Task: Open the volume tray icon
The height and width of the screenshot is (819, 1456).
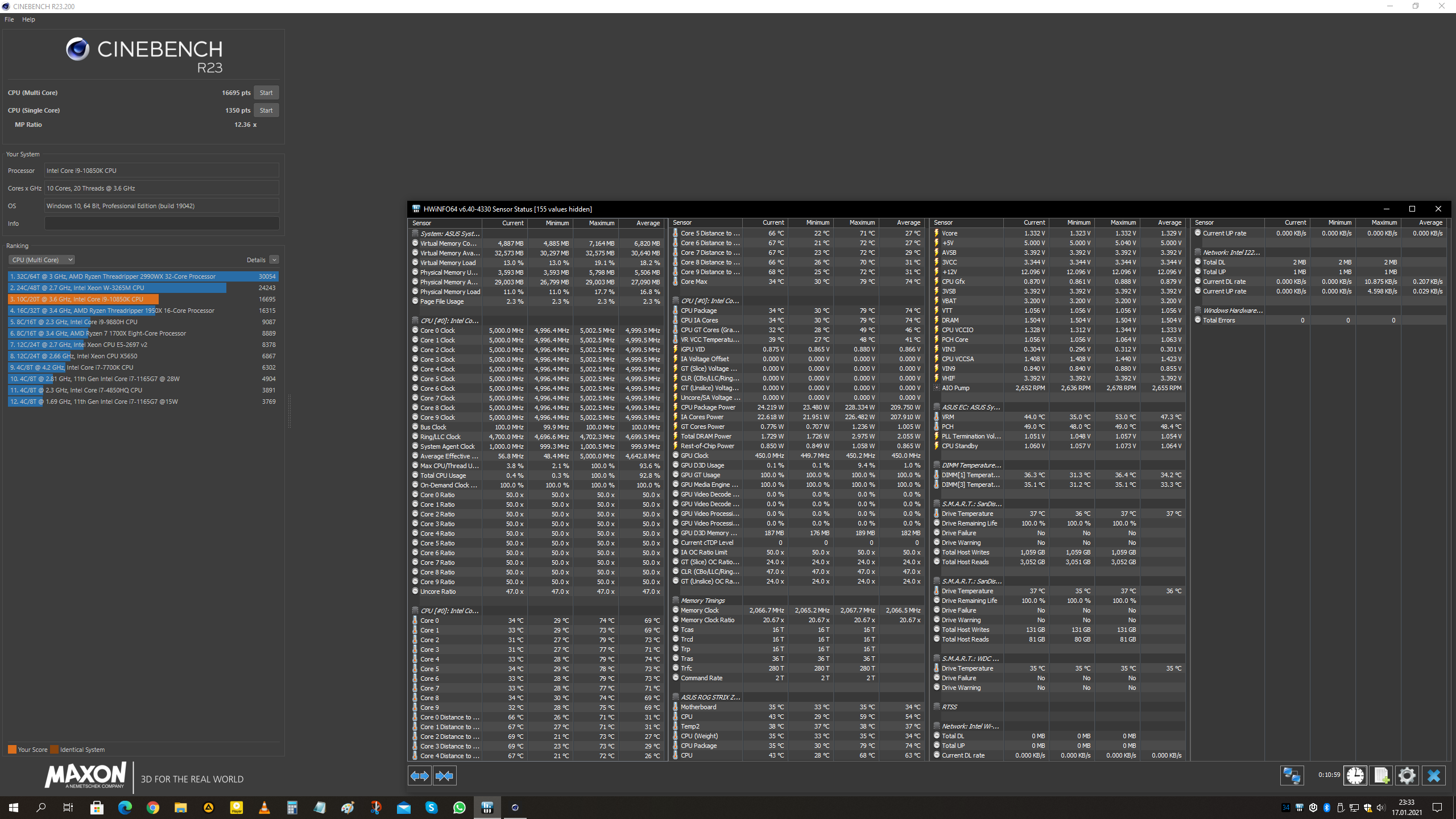Action: [1381, 808]
